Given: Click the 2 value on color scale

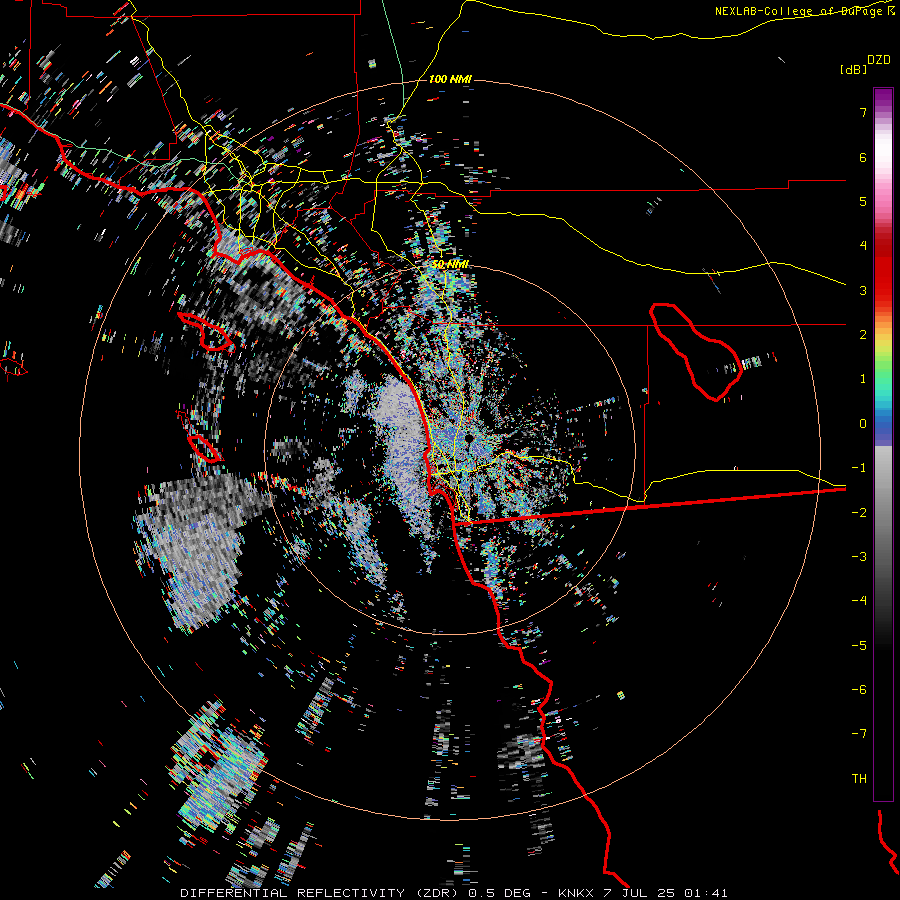Looking at the screenshot, I should pyautogui.click(x=863, y=335).
